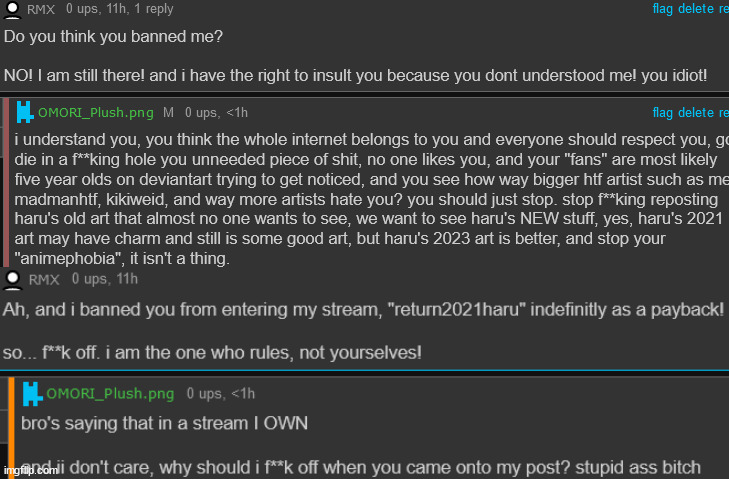This screenshot has height=479, width=729.
Task: Click RMX's avatar on the 'banned you' comment
Action: point(13,279)
